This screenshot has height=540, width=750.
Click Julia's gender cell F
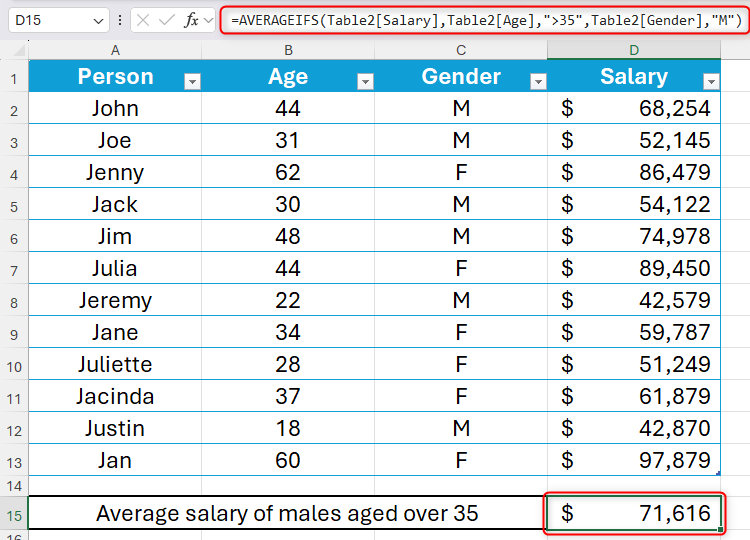click(461, 268)
